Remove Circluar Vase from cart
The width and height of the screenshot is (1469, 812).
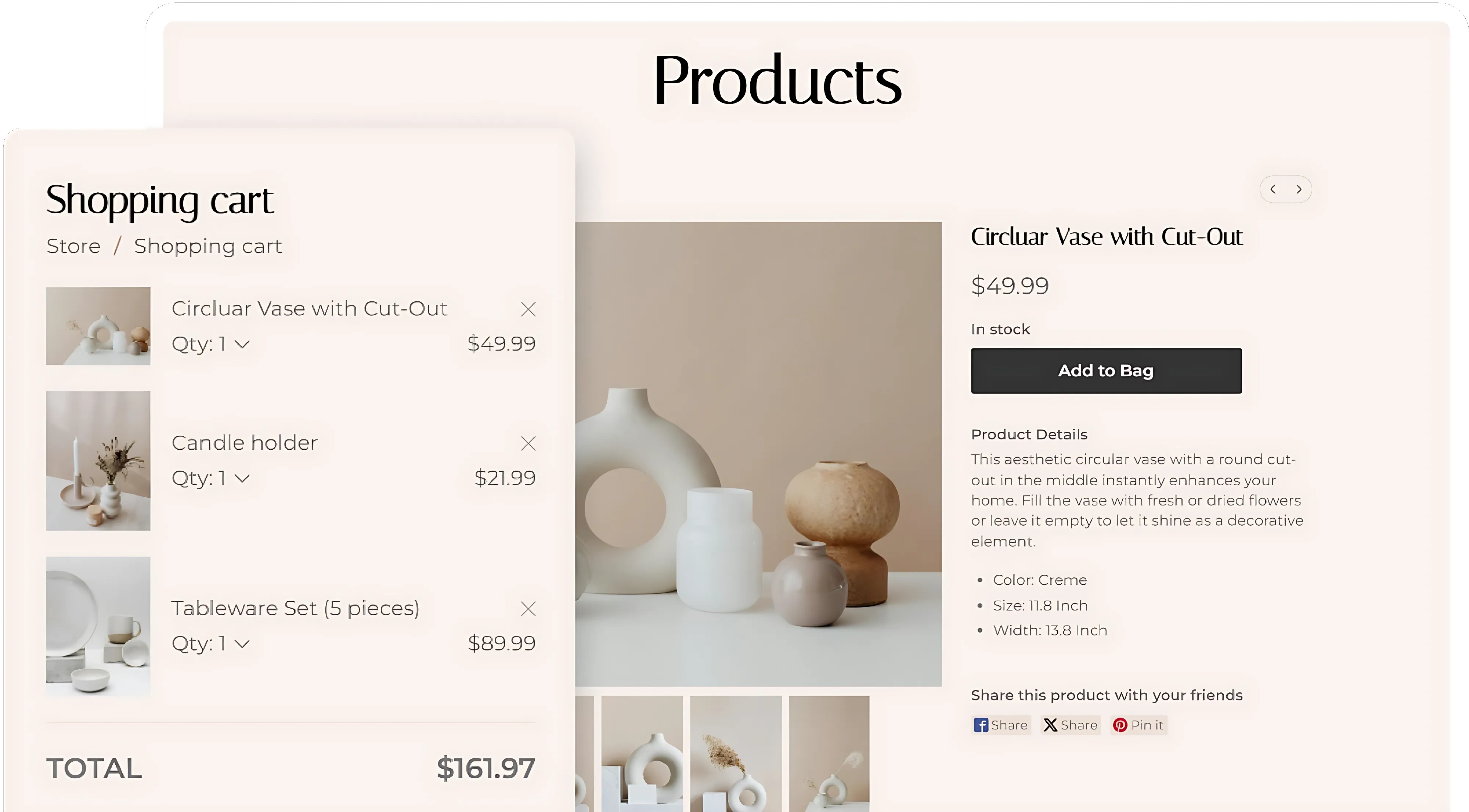coord(528,309)
